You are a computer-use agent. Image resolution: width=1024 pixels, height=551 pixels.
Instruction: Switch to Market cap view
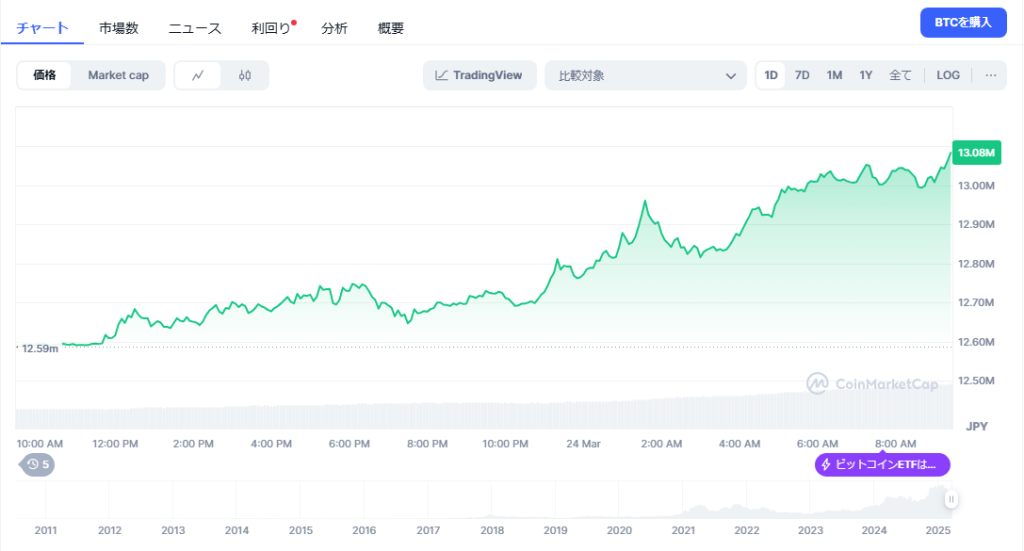pos(118,76)
